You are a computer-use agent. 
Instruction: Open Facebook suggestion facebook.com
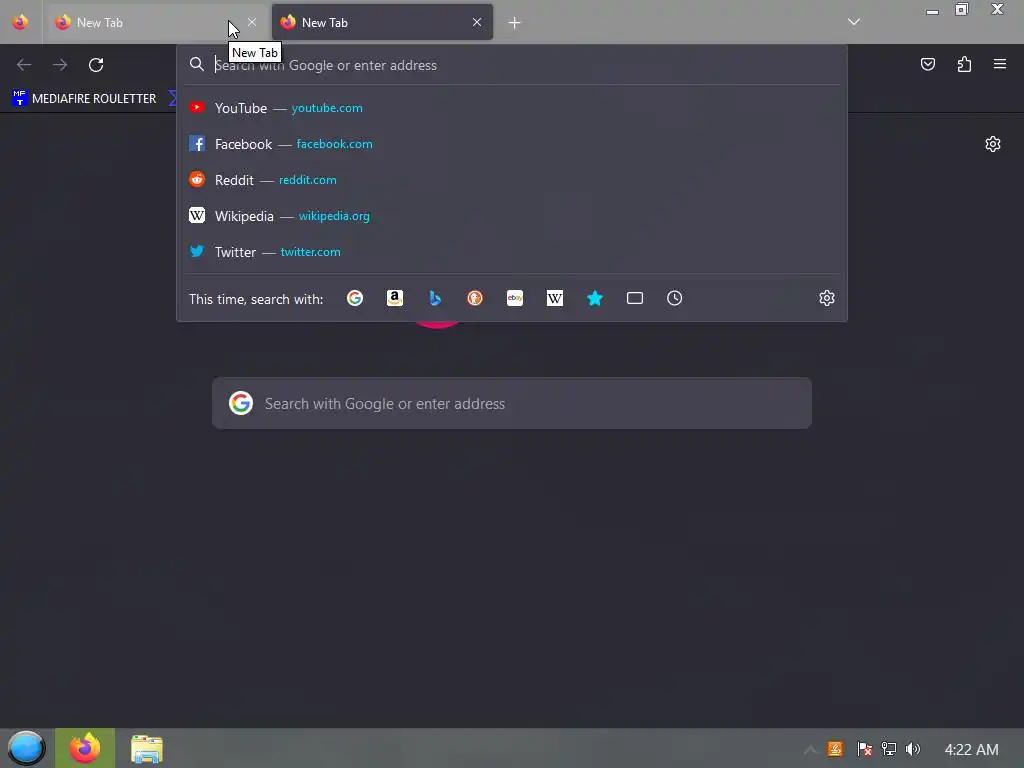pyautogui.click(x=512, y=144)
